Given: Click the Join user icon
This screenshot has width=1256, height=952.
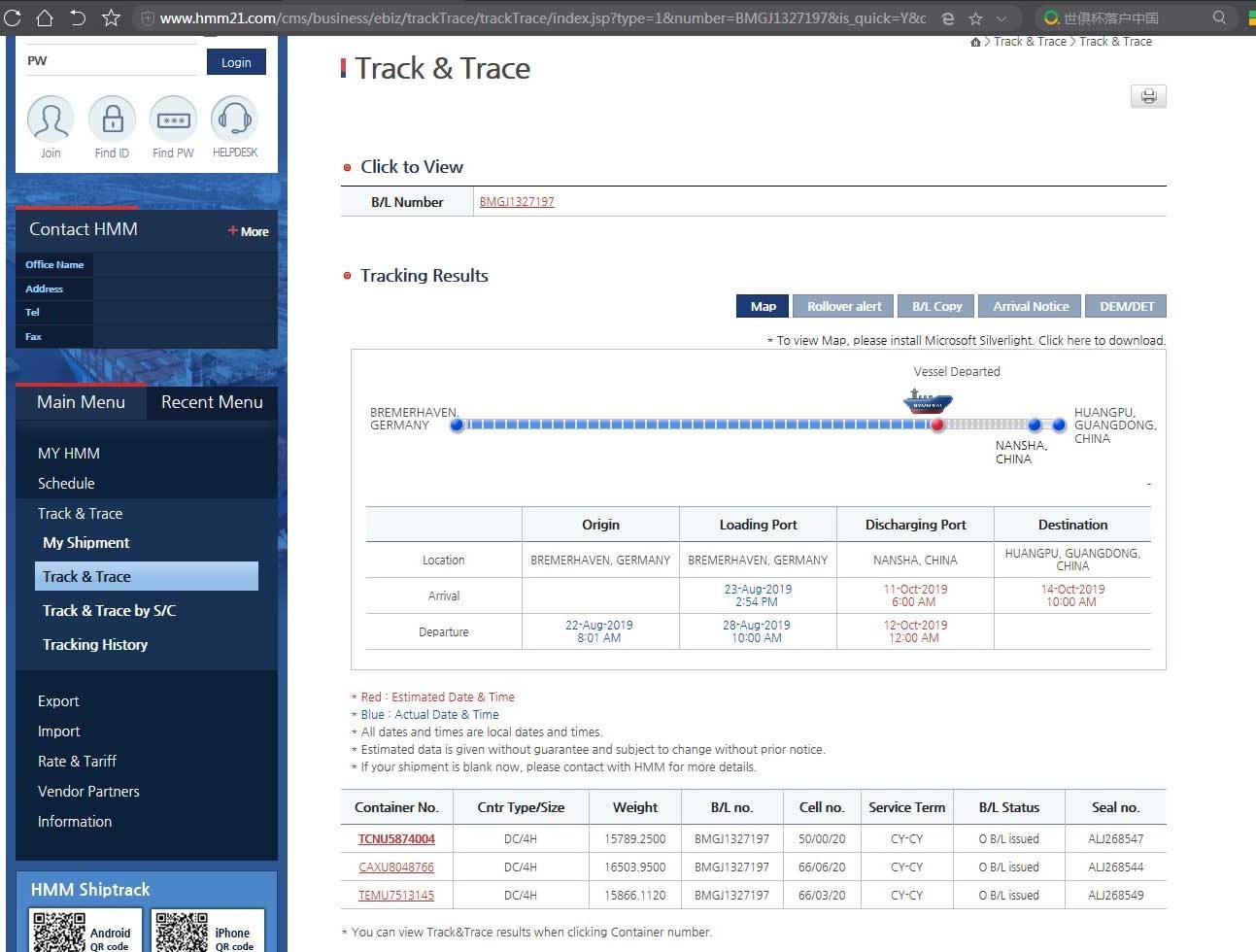Looking at the screenshot, I should (51, 119).
